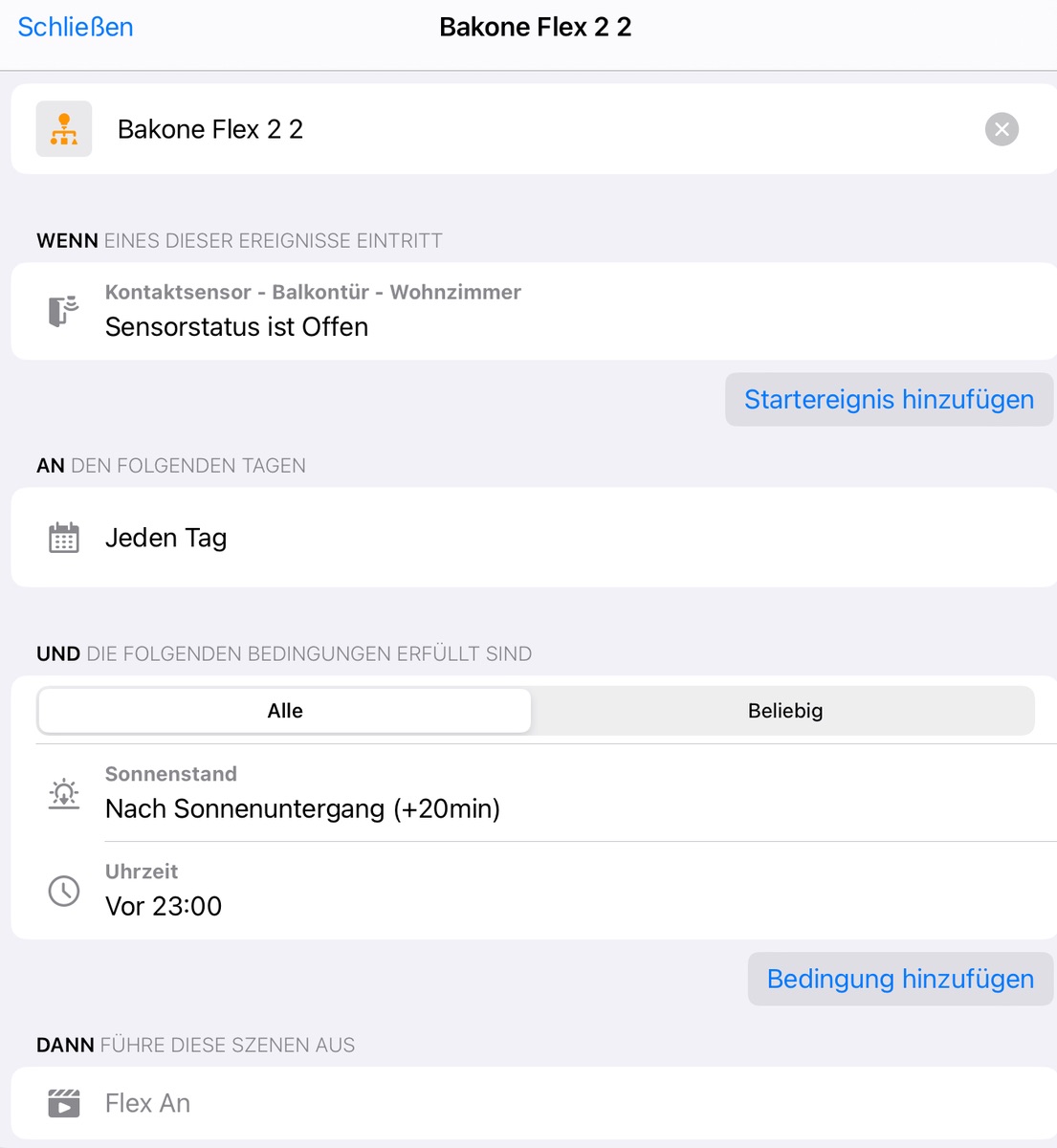Viewport: 1057px width, 1148px height.
Task: Tap the clock icon beside Uhrzeit
Action: [64, 891]
